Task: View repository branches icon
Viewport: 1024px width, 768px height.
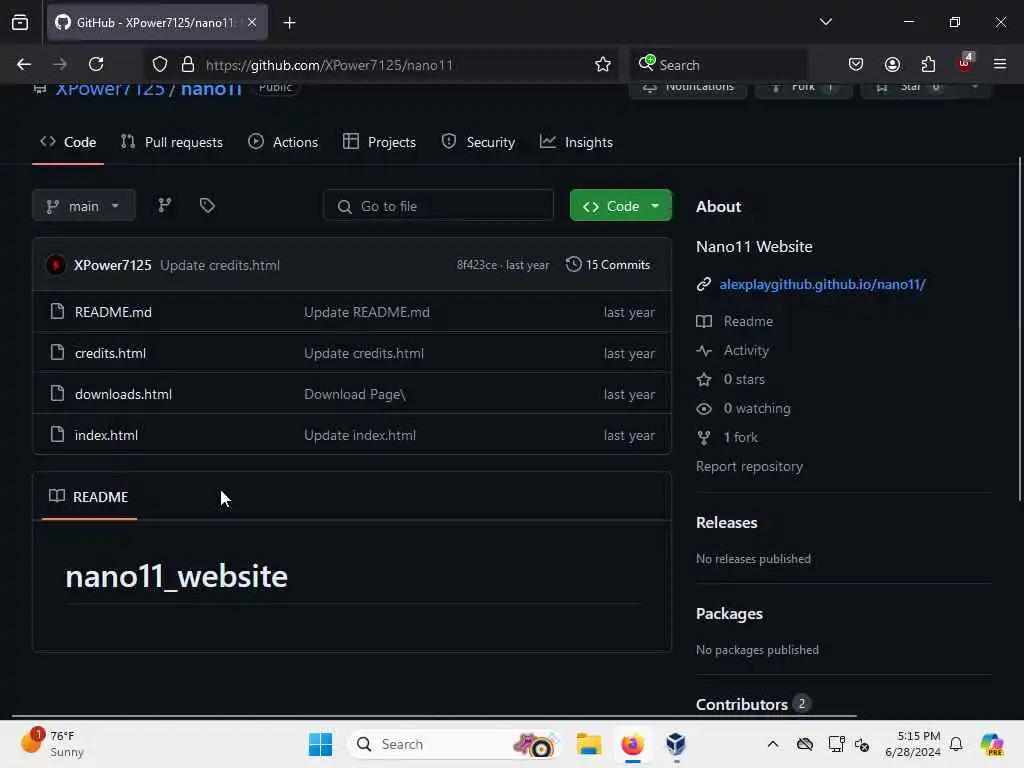Action: 165,205
